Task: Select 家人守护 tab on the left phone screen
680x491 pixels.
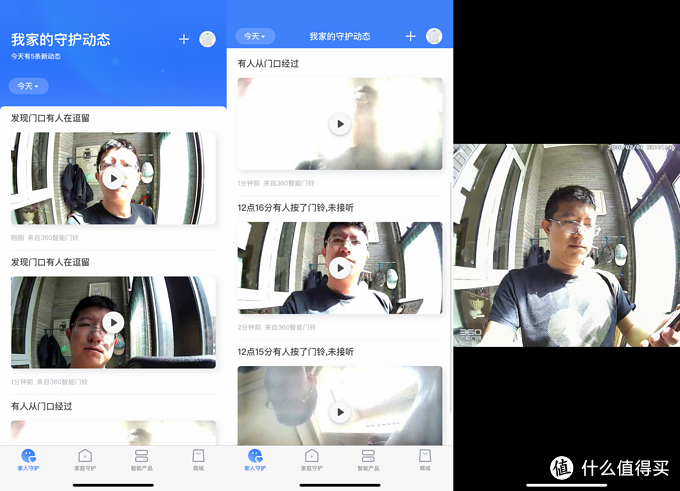Action: [x=28, y=460]
